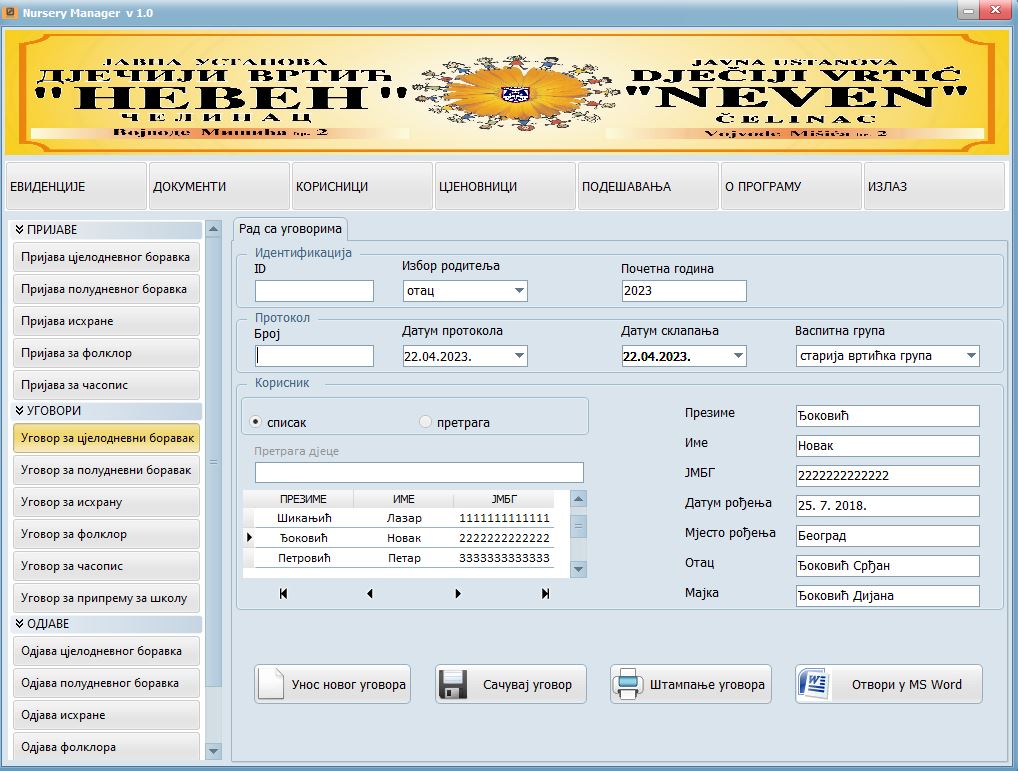Click Штампање уговора button

[691, 684]
